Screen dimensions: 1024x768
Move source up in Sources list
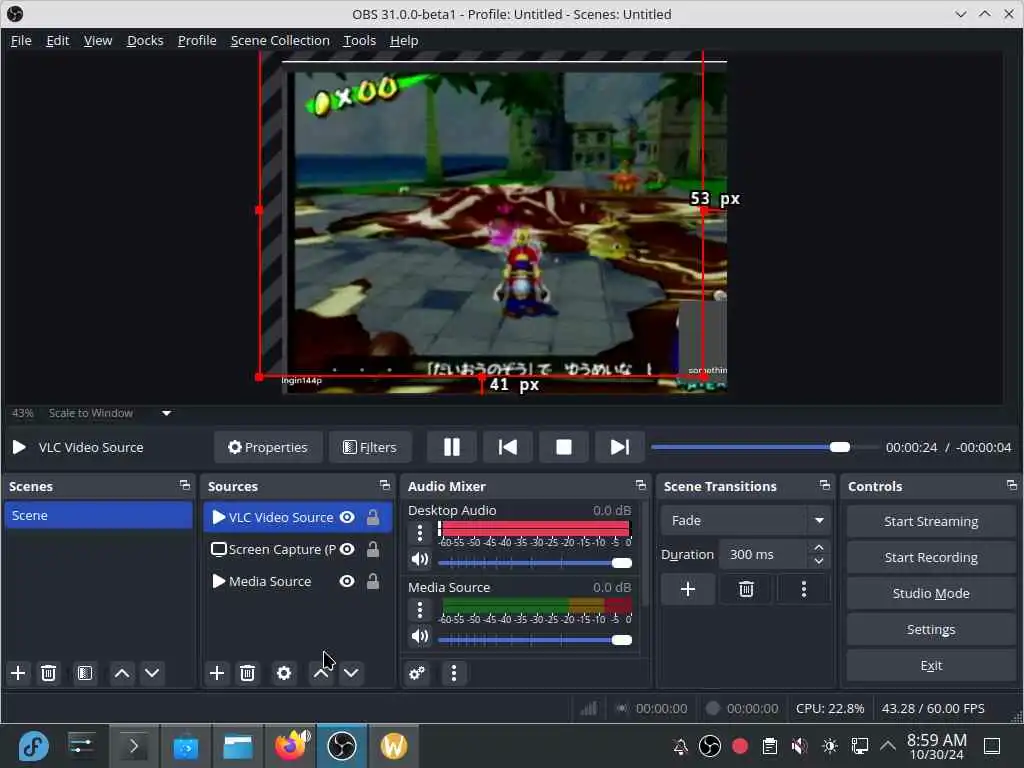(321, 673)
